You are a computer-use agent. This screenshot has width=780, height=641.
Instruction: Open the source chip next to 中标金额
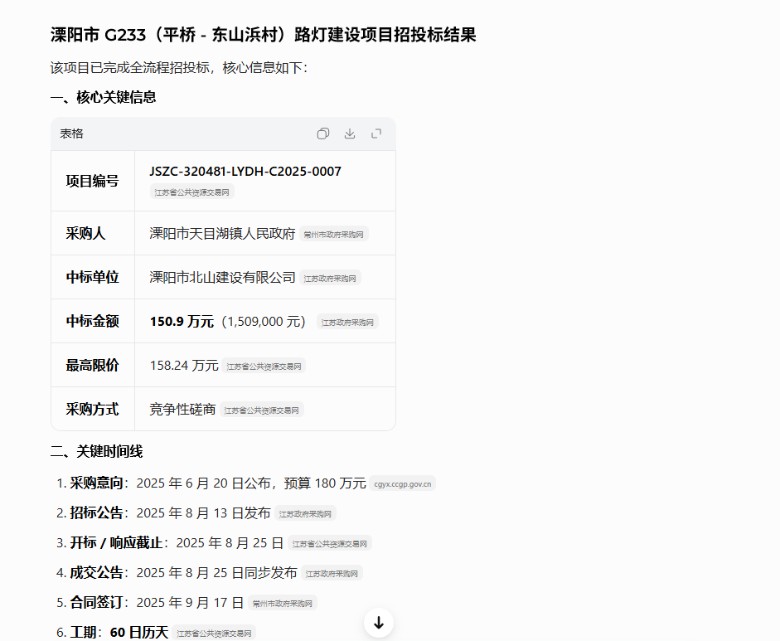[348, 322]
